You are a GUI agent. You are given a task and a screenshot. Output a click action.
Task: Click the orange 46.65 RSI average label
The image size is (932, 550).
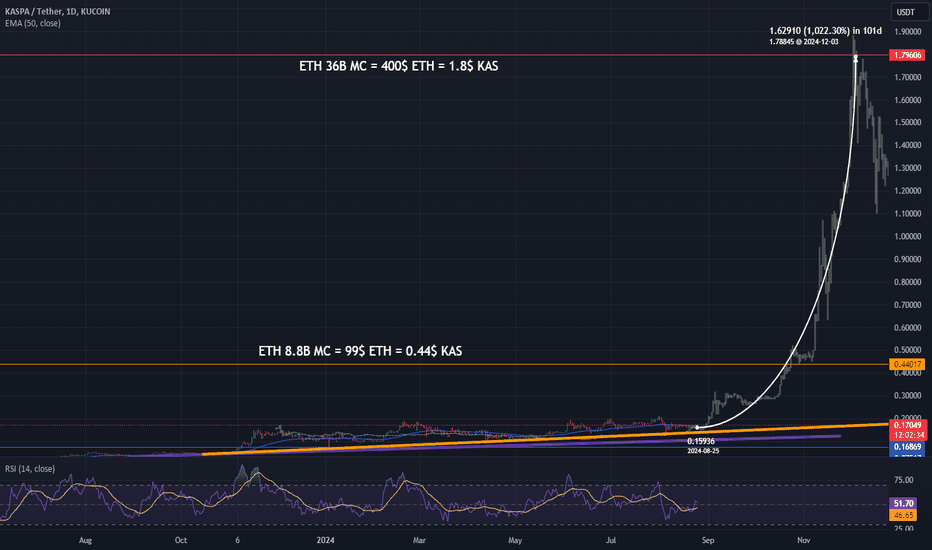click(x=903, y=515)
